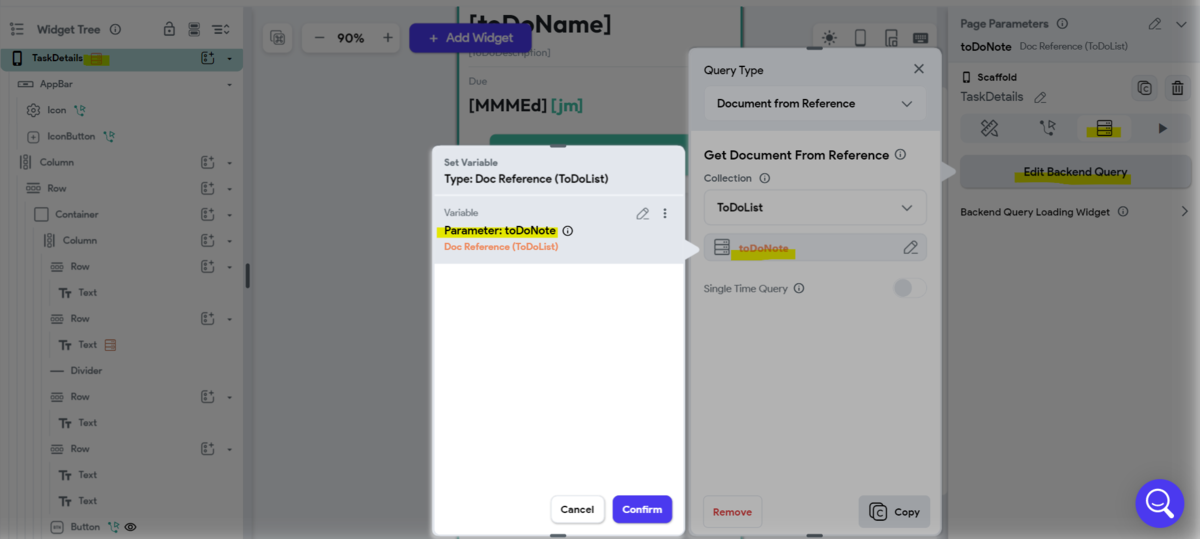The width and height of the screenshot is (1200, 539).
Task: Remove the backend query
Action: (x=732, y=512)
